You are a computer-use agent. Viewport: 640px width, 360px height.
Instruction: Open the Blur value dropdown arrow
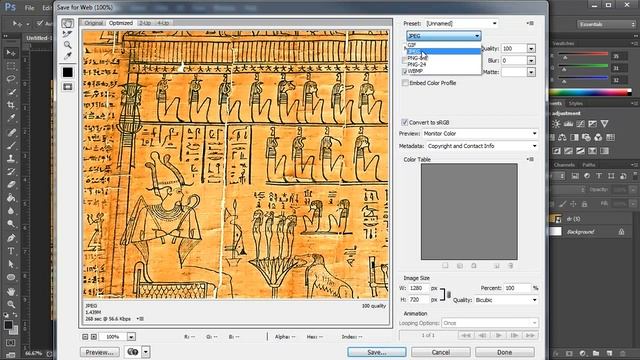[531, 60]
